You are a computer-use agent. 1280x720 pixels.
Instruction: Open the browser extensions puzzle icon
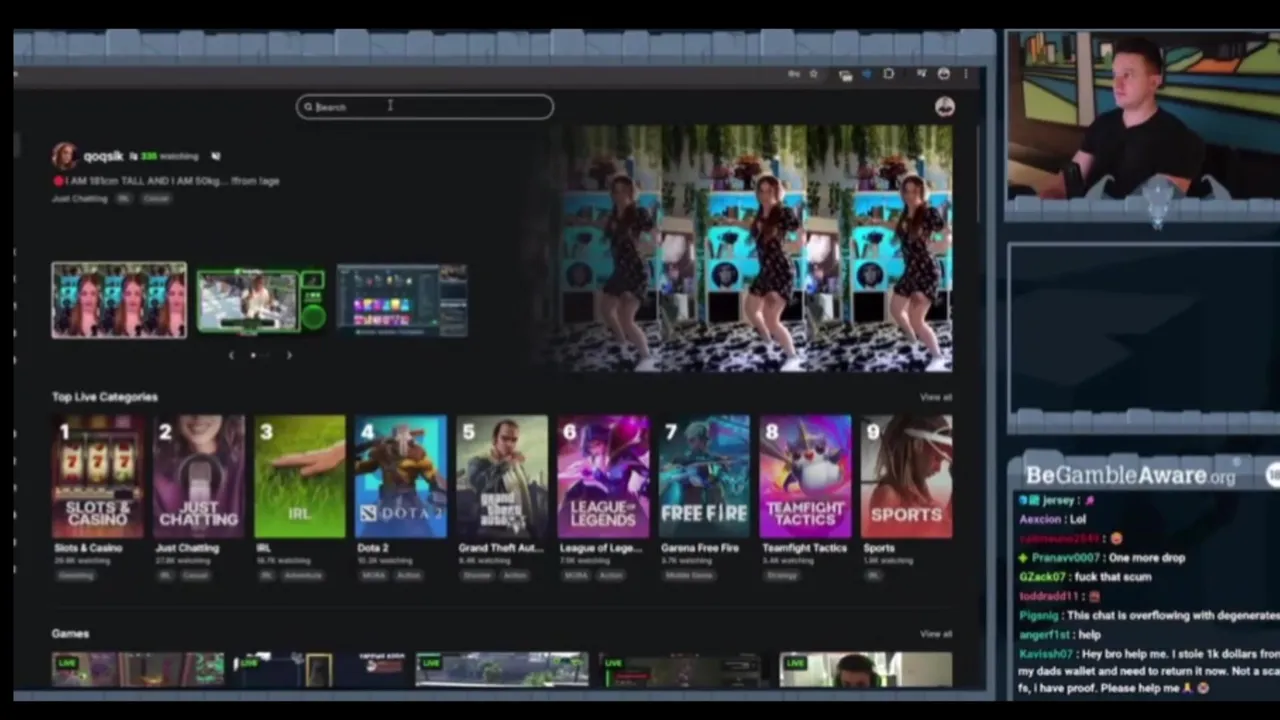click(x=888, y=74)
